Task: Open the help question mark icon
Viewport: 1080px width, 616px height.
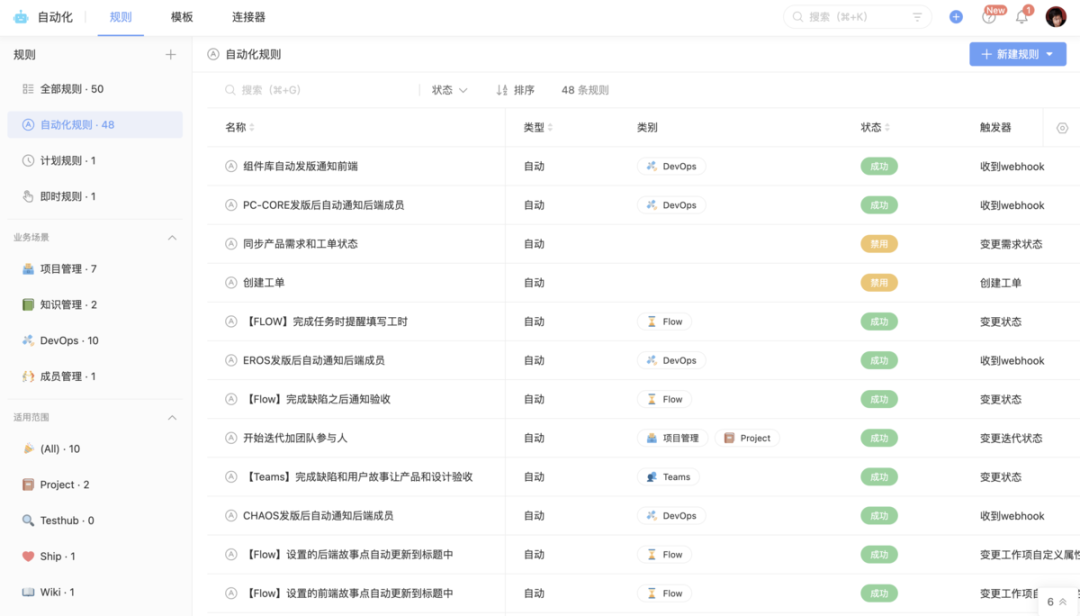Action: click(x=989, y=17)
